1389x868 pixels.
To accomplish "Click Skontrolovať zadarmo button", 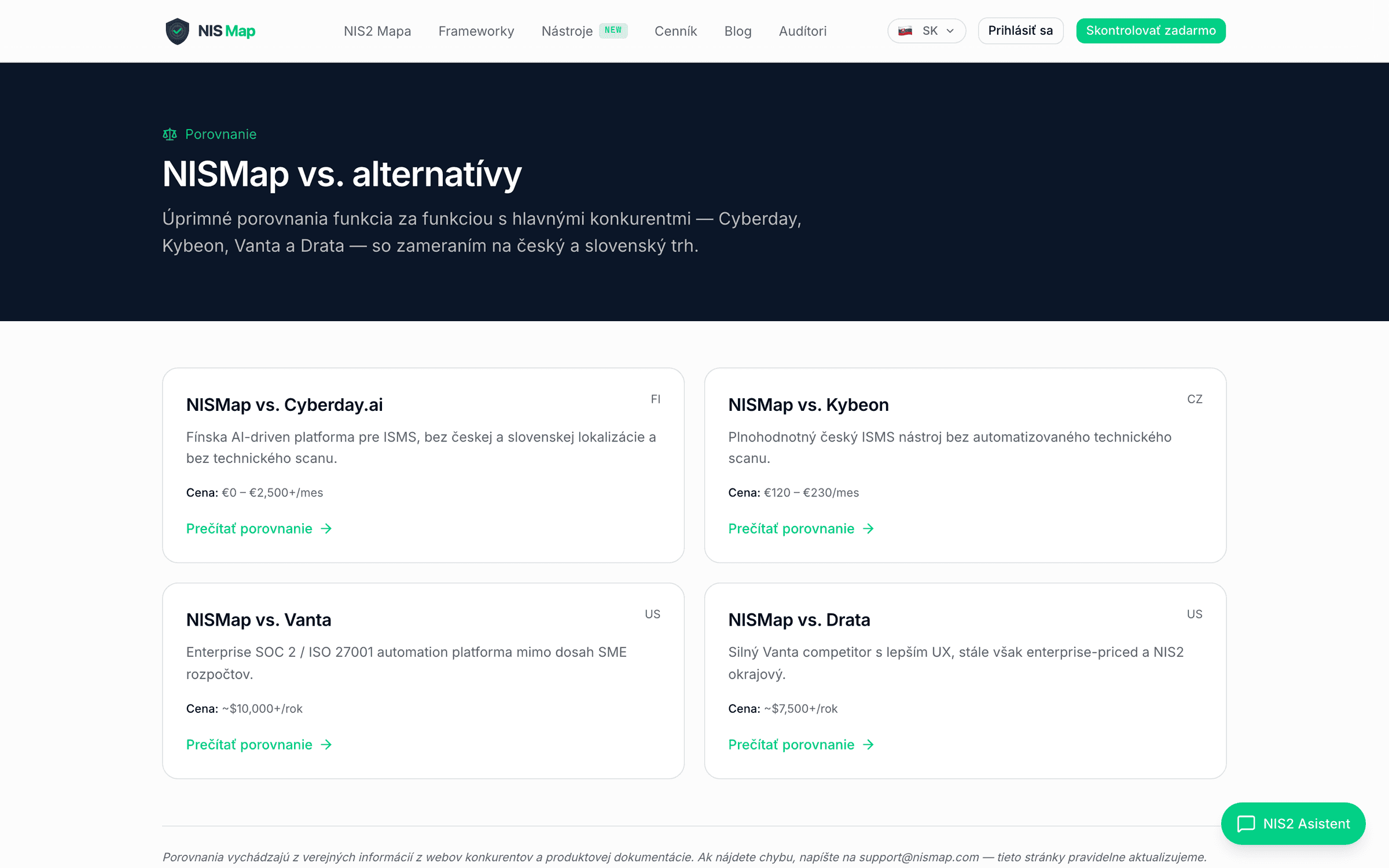I will point(1151,31).
